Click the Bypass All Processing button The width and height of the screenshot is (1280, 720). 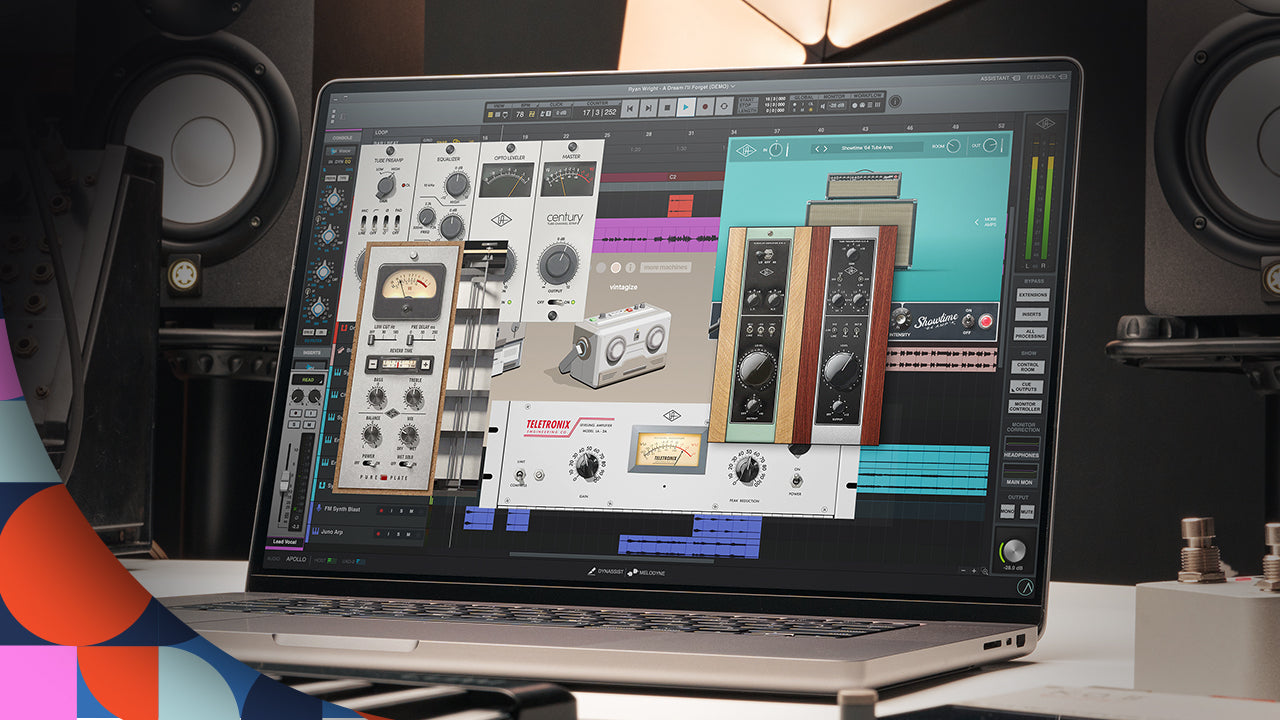1031,334
